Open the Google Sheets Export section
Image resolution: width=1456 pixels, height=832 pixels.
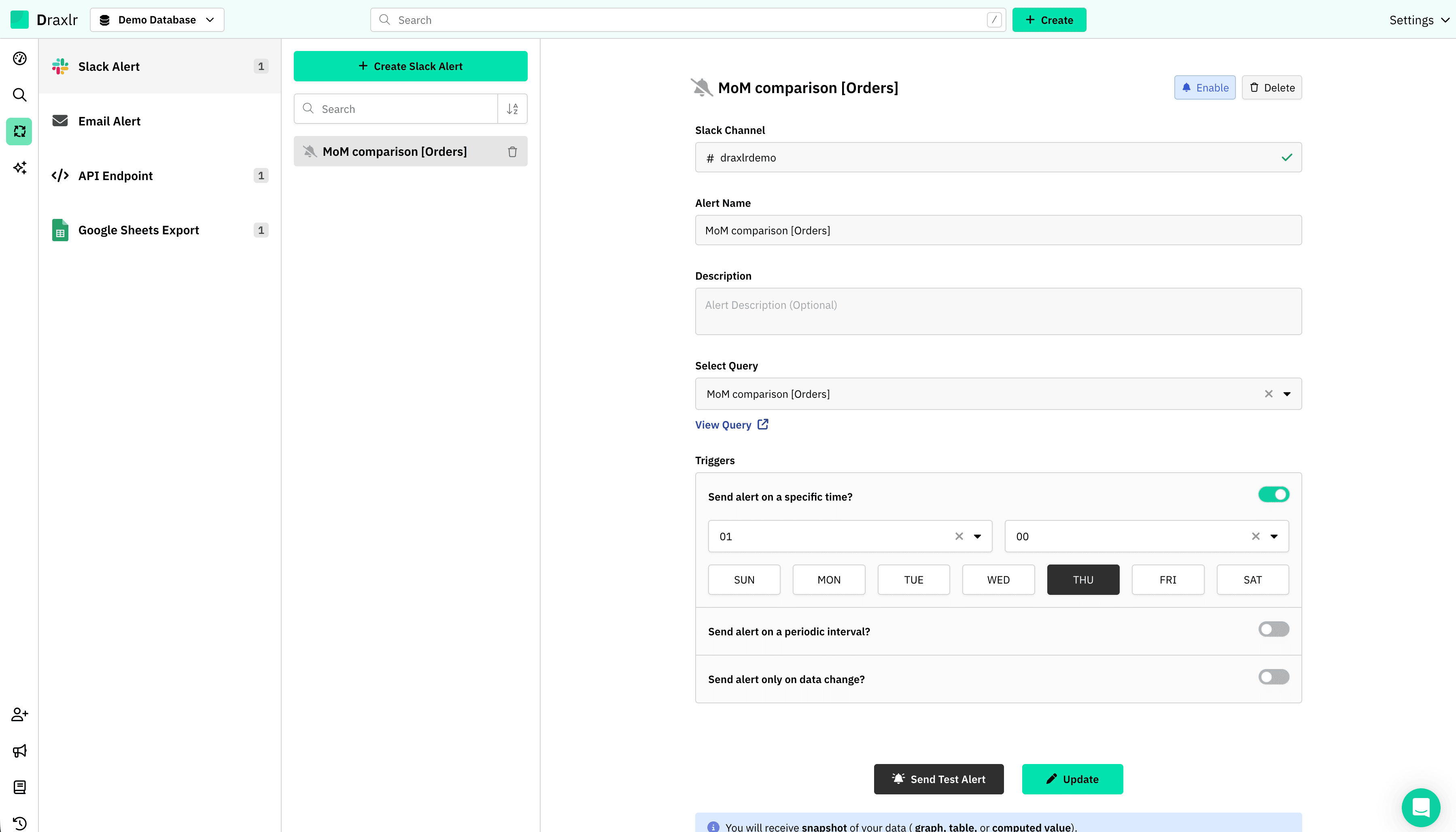pos(160,230)
